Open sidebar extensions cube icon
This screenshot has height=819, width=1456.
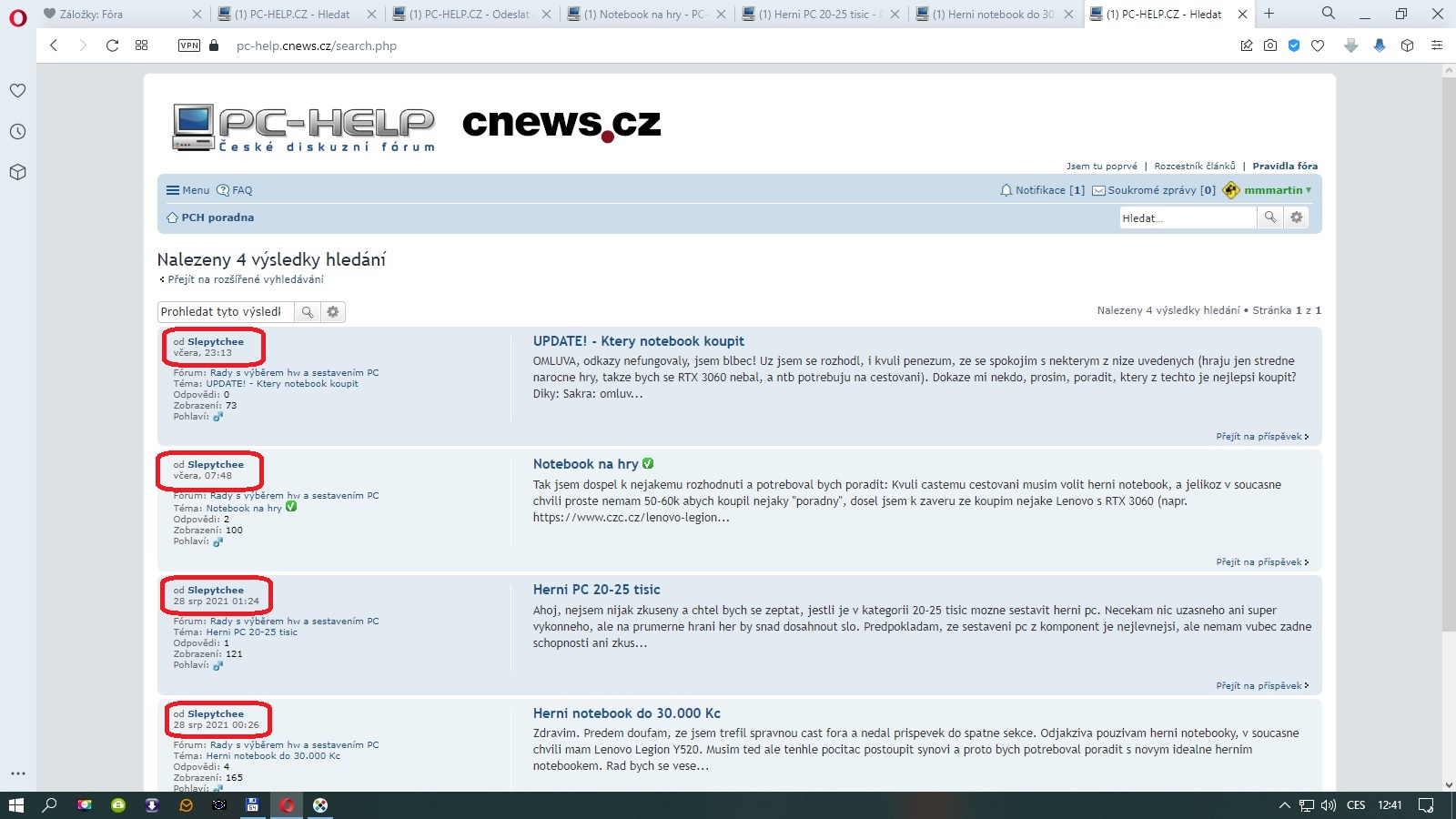[x=17, y=172]
